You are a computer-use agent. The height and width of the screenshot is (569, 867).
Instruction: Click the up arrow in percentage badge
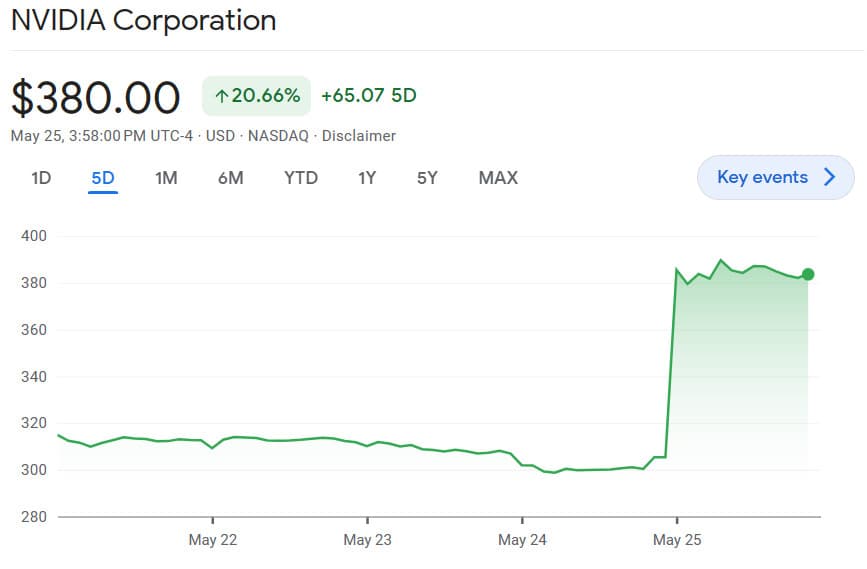click(221, 96)
